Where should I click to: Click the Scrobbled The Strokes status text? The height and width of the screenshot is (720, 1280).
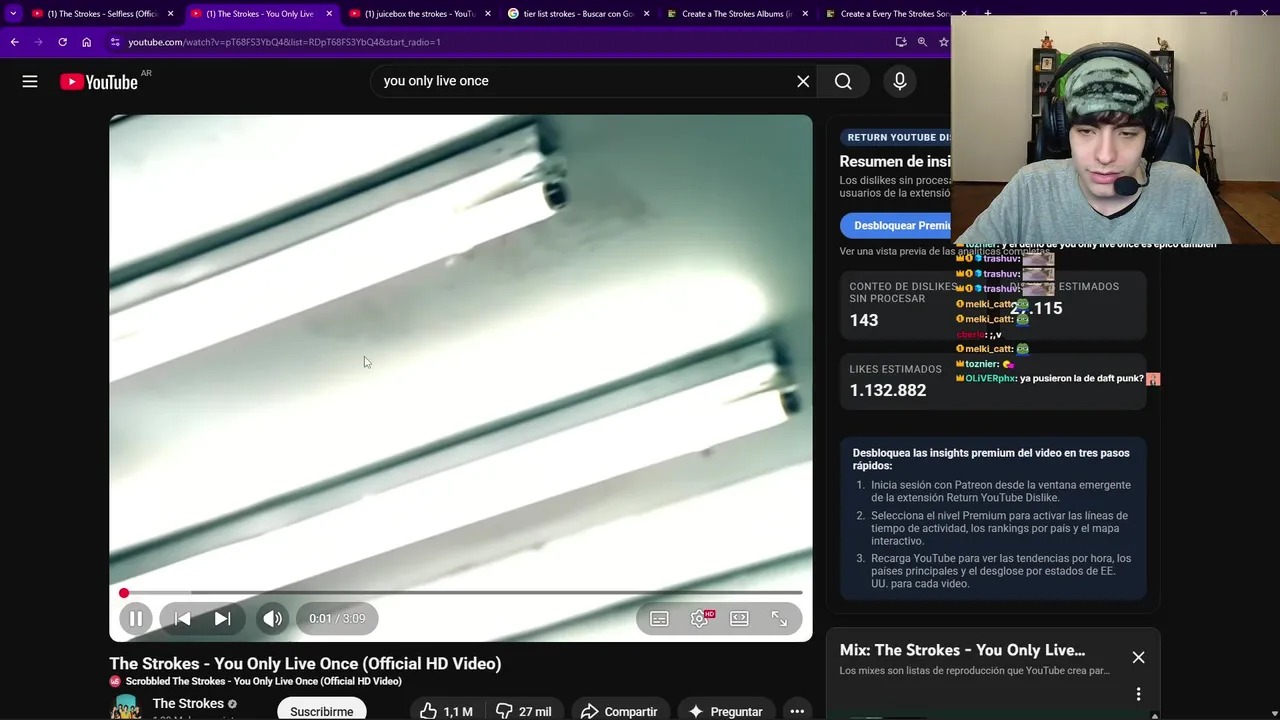[263, 682]
